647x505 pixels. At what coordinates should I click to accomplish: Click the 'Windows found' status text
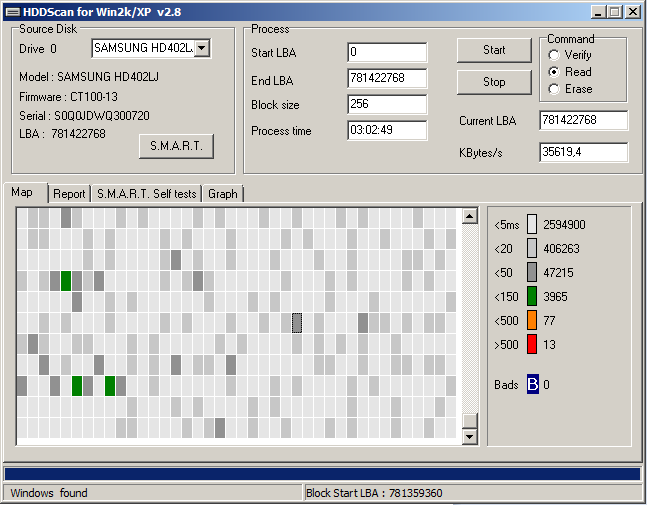click(x=49, y=493)
